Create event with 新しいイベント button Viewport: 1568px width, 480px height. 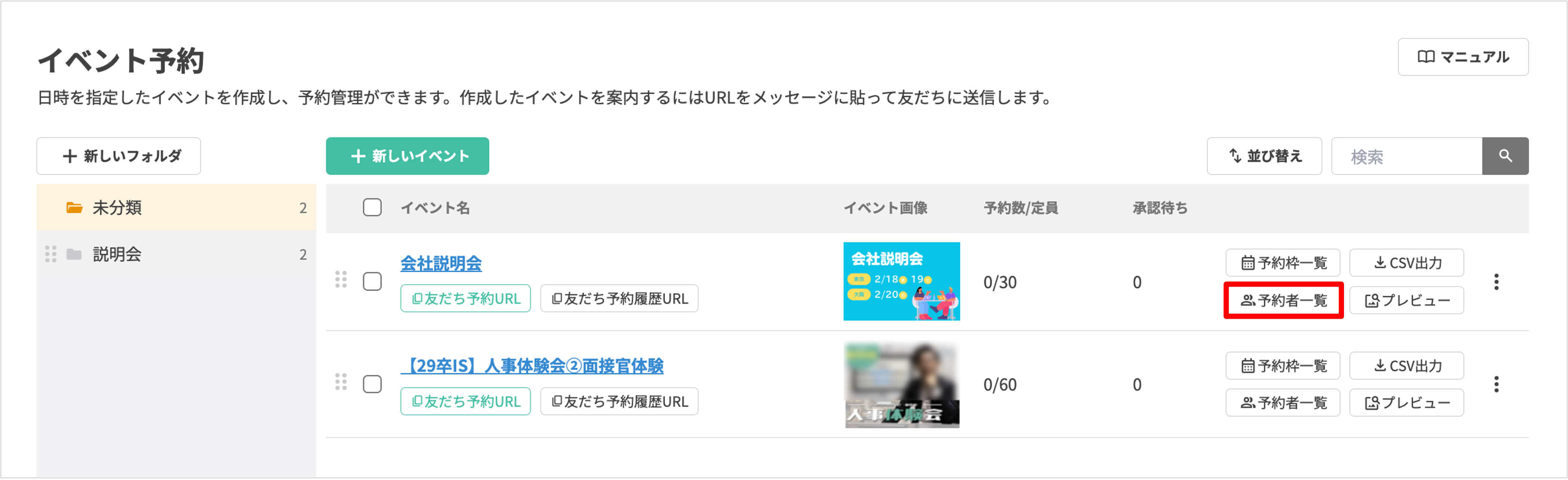coord(407,156)
